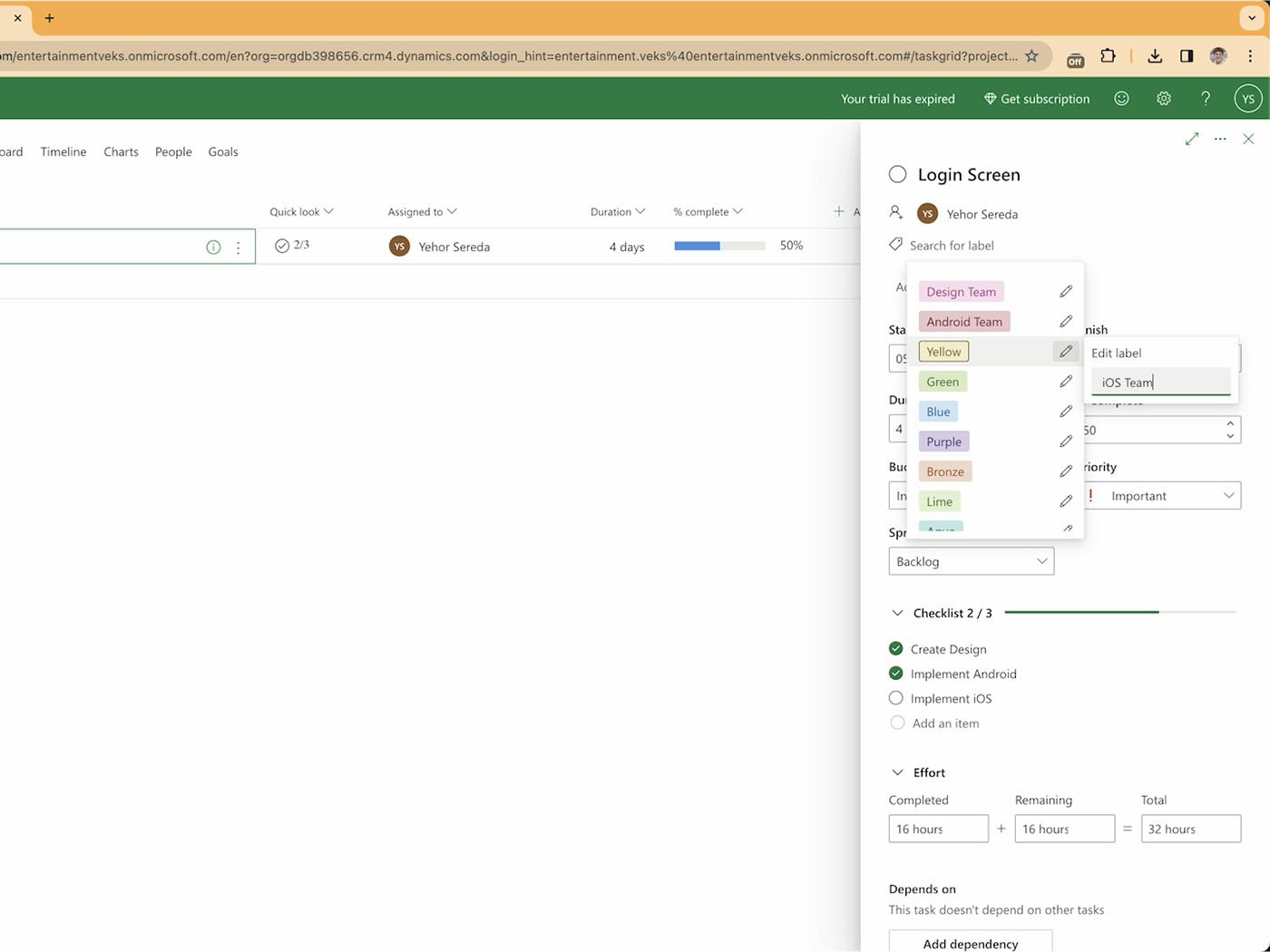This screenshot has height=952, width=1270.
Task: Uncheck the Create Design checklist item
Action: click(x=896, y=648)
